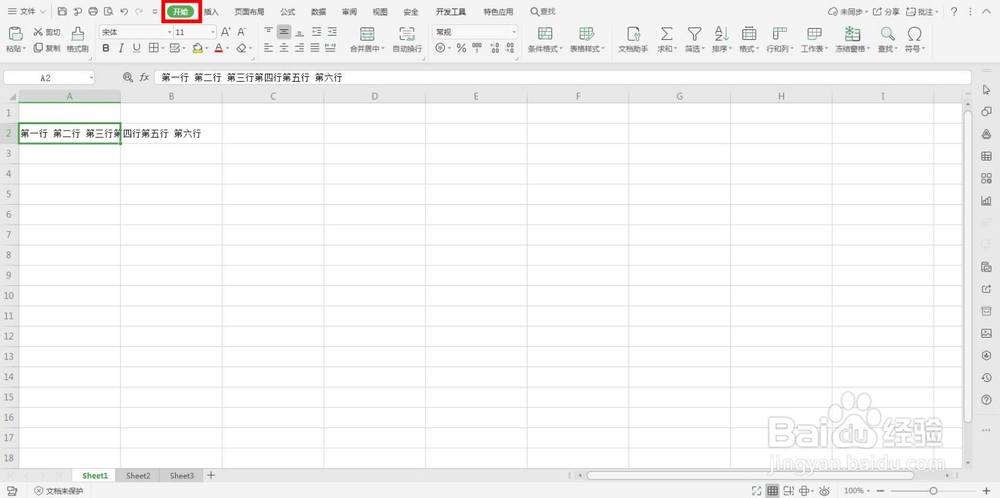Click the thousands separator (000) icon
1000x498 pixels.
(477, 48)
